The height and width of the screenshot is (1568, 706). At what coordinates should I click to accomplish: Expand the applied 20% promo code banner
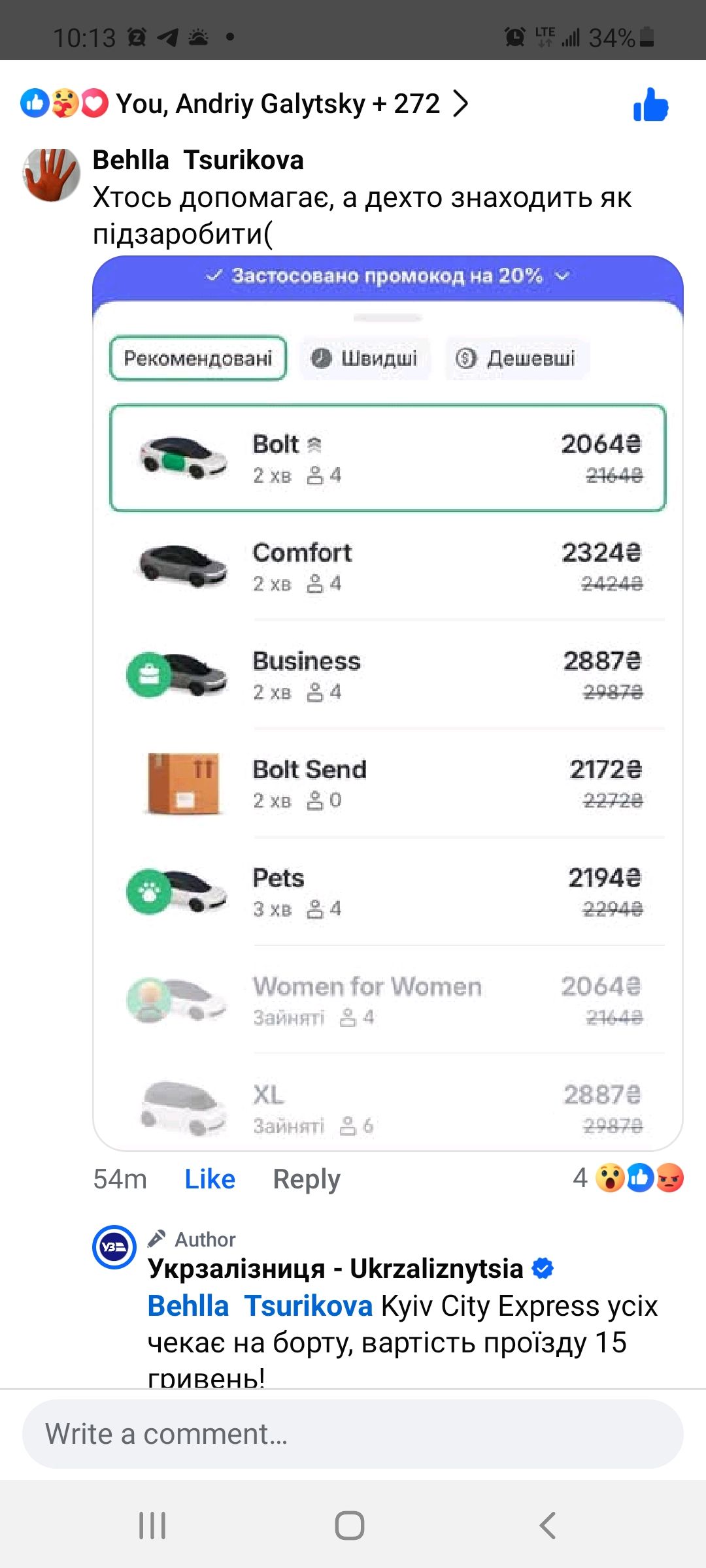click(388, 276)
